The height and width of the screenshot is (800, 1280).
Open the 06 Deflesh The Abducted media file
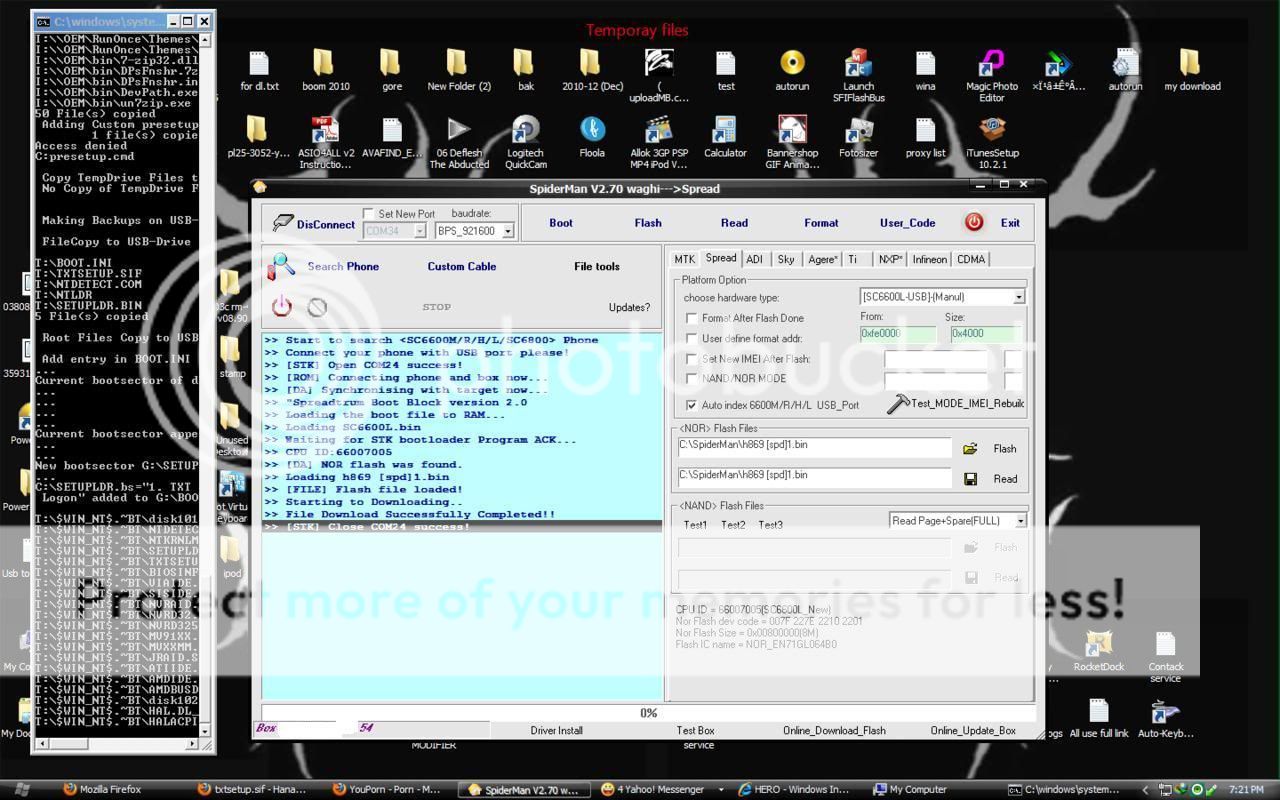point(459,131)
